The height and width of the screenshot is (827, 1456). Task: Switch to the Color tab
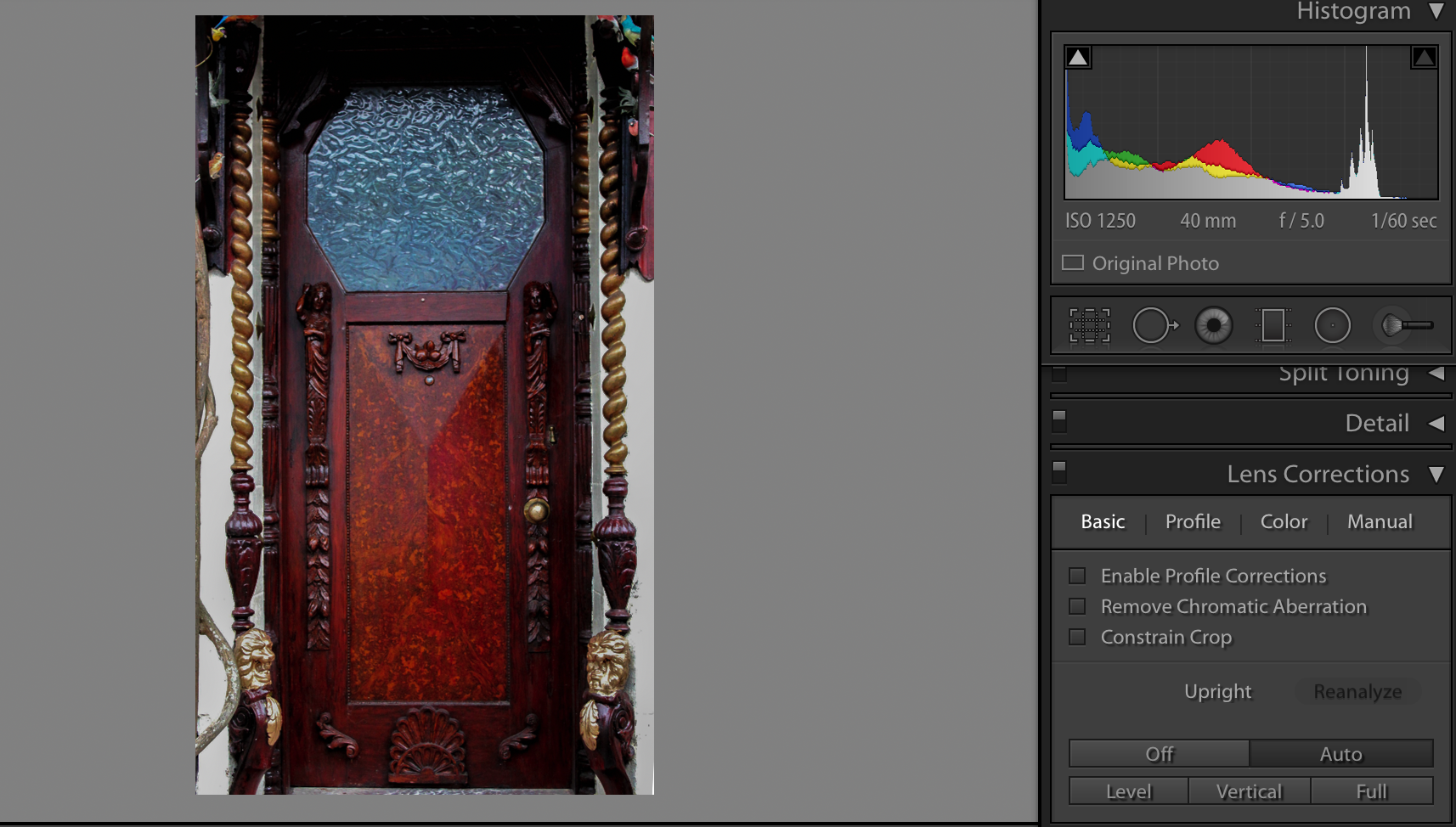pyautogui.click(x=1284, y=521)
